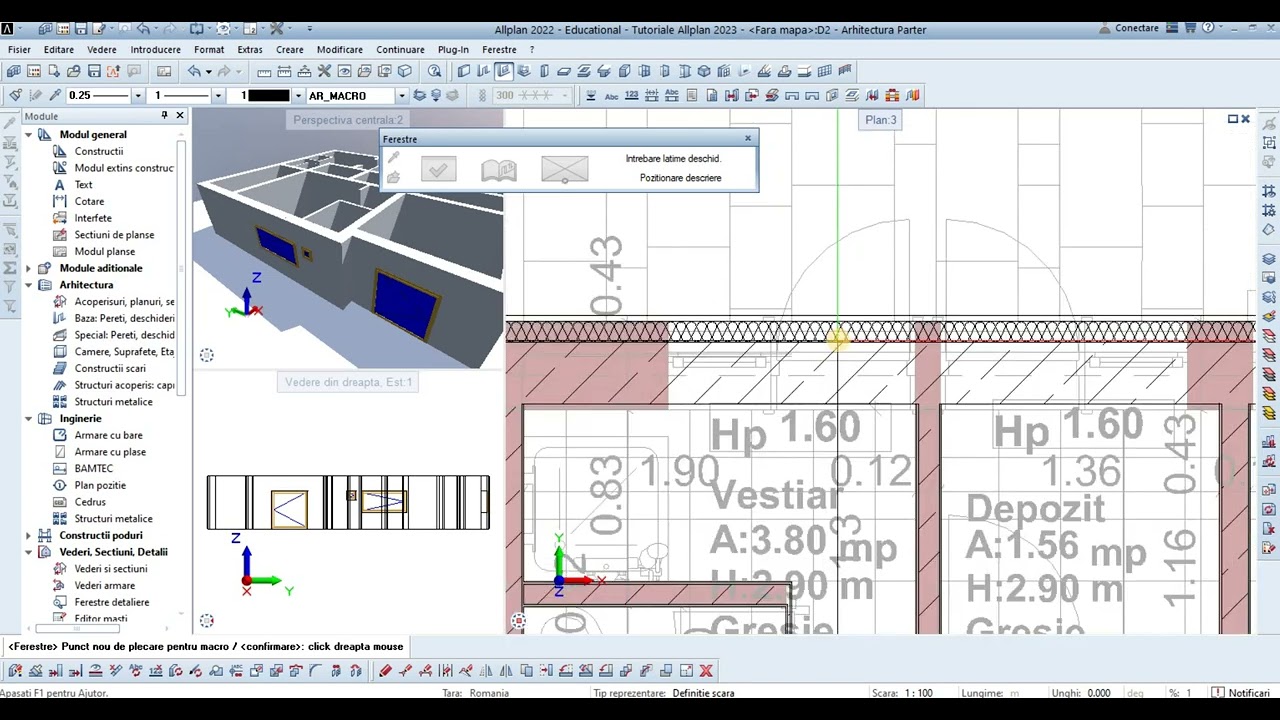Collapse the Vederi, Sectiuni, Detalii node

click(x=28, y=552)
